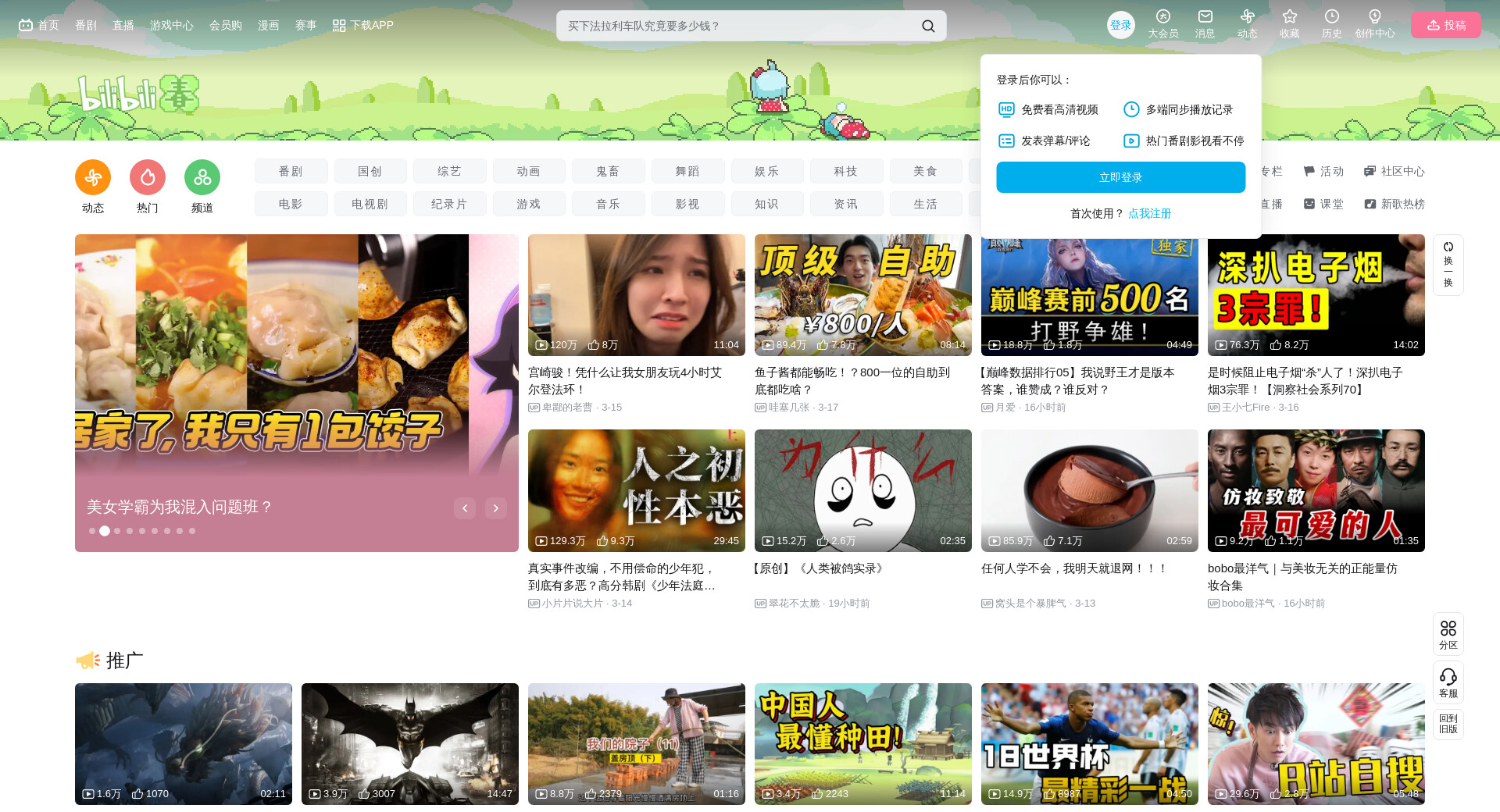
Task: Click the orange 动态 circle icon
Action: [93, 178]
